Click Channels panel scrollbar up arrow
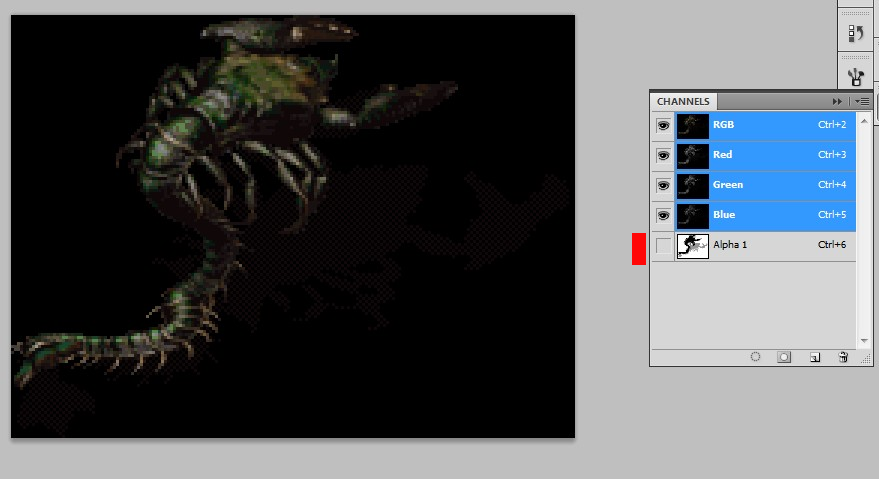This screenshot has width=879, height=479. (x=864, y=121)
